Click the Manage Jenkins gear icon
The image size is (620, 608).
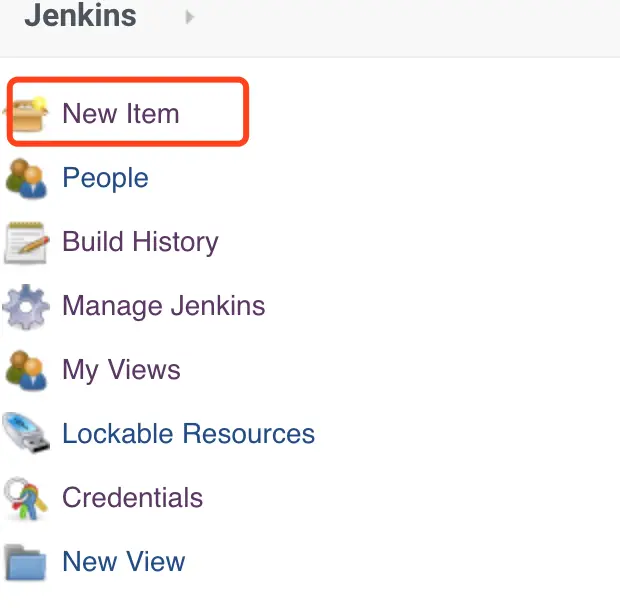click(26, 306)
